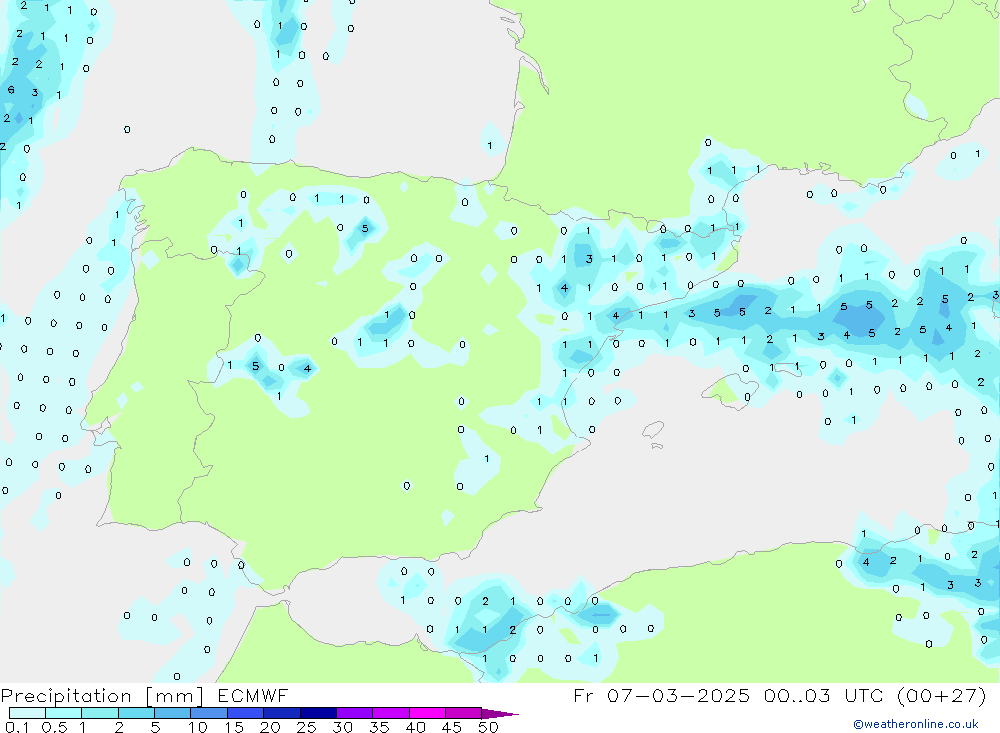Click the '0.1' legend label
Screen dimensions: 1000x733
pos(17,727)
